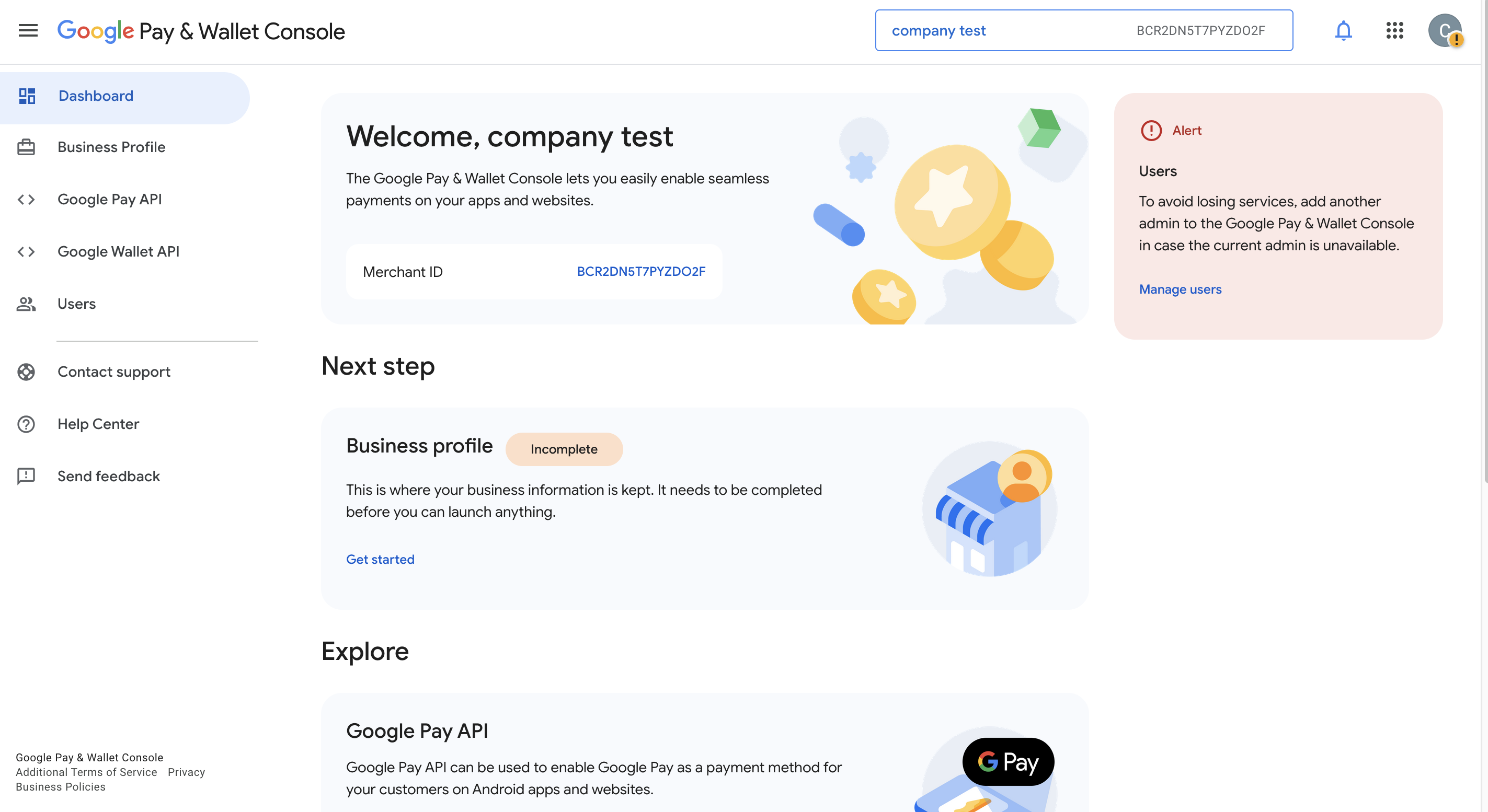Screen dimensions: 1488x812
Task: Open the notifications bell
Action: (1344, 31)
